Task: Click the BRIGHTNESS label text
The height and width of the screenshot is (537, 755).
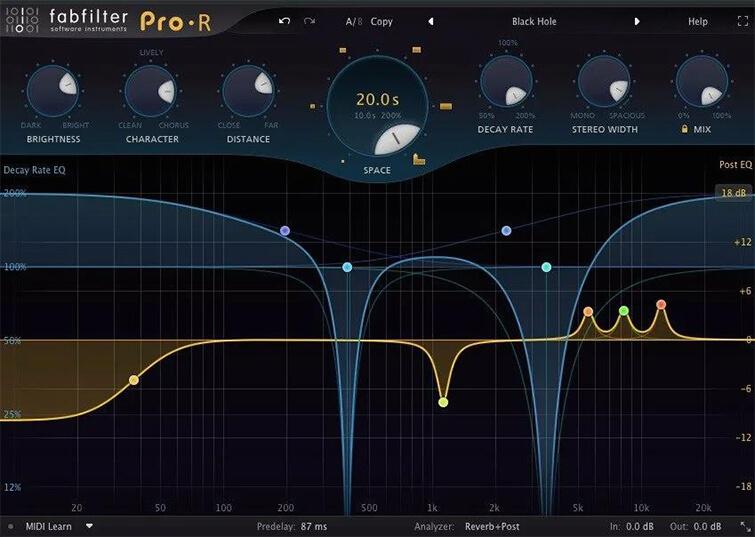Action: pos(53,139)
